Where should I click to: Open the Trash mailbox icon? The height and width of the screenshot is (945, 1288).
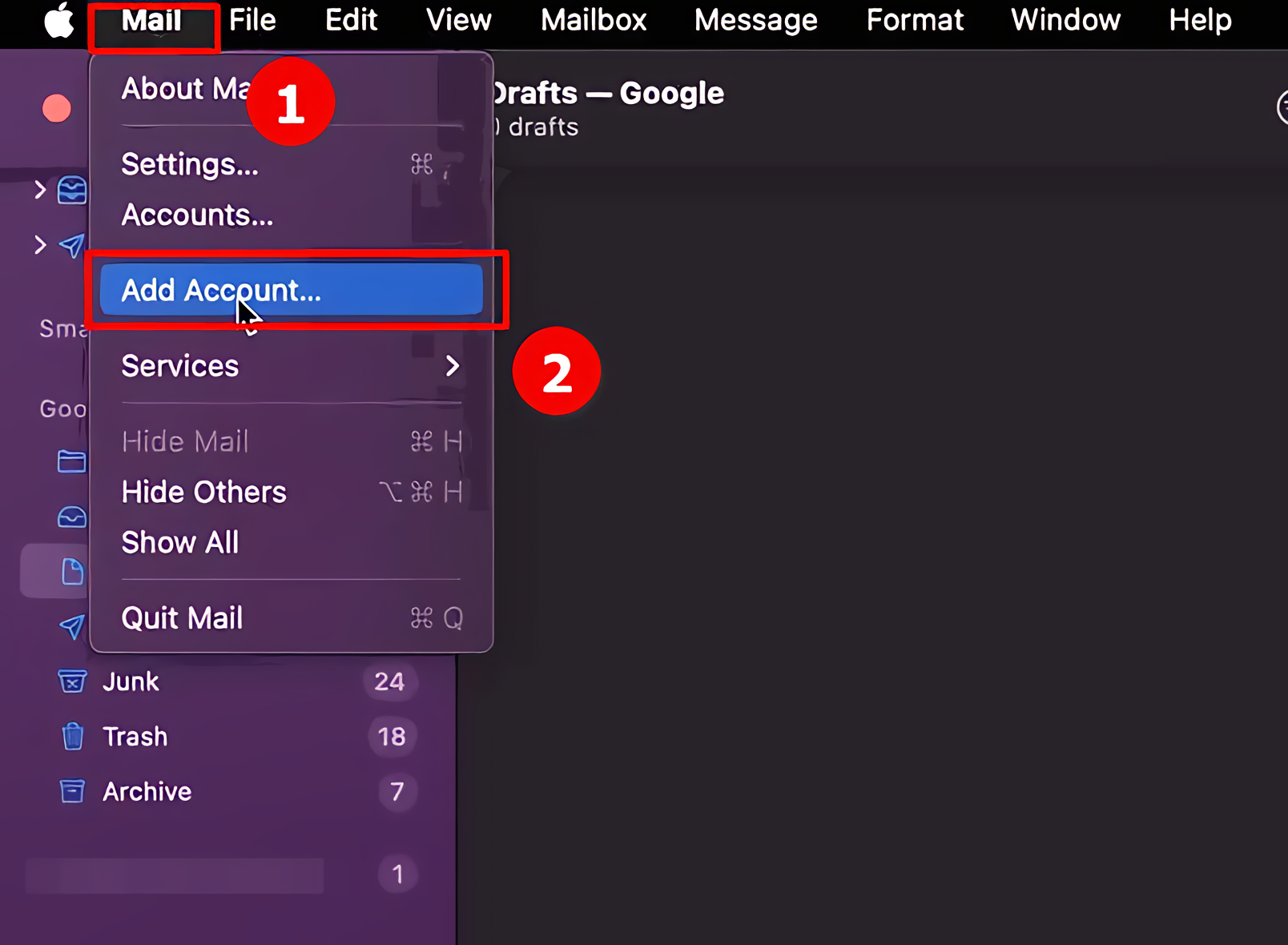pos(73,736)
